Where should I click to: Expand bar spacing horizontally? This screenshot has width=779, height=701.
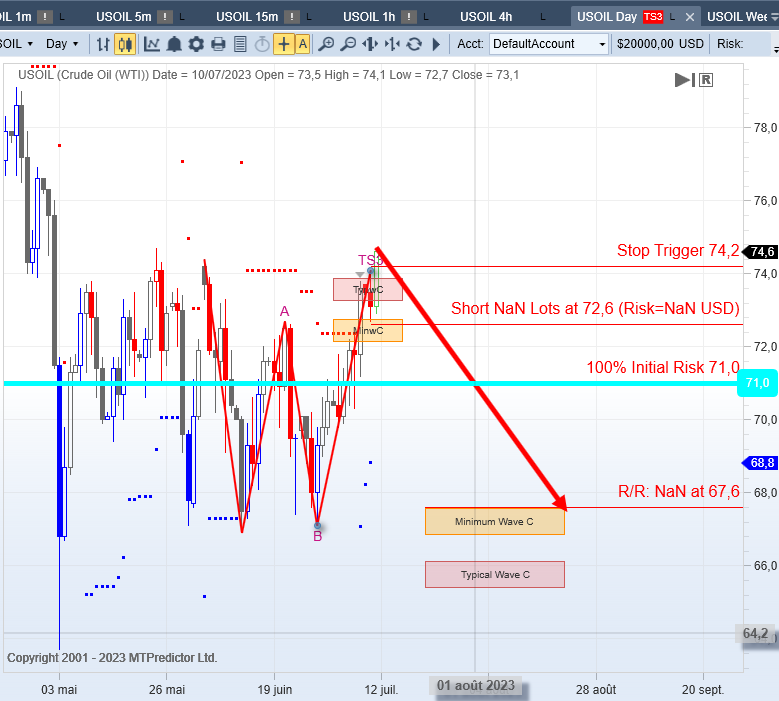pyautogui.click(x=370, y=44)
